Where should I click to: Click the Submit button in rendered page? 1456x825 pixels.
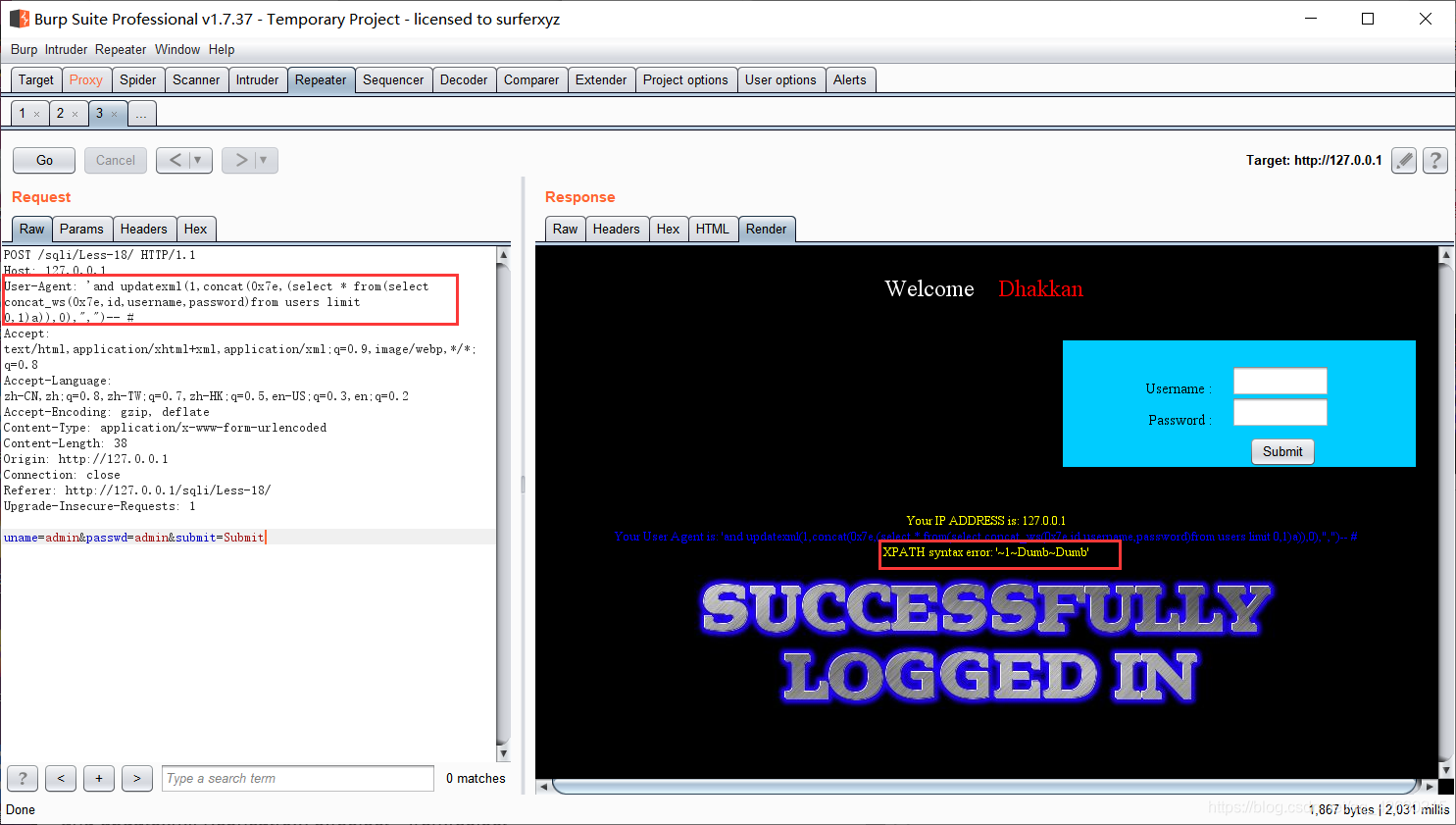click(x=1282, y=451)
